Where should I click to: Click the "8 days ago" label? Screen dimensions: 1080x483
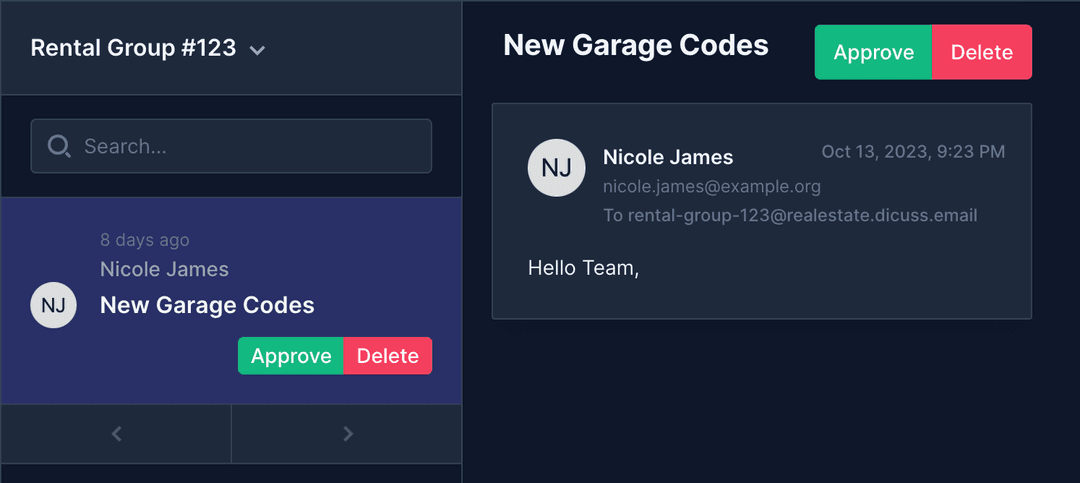145,240
